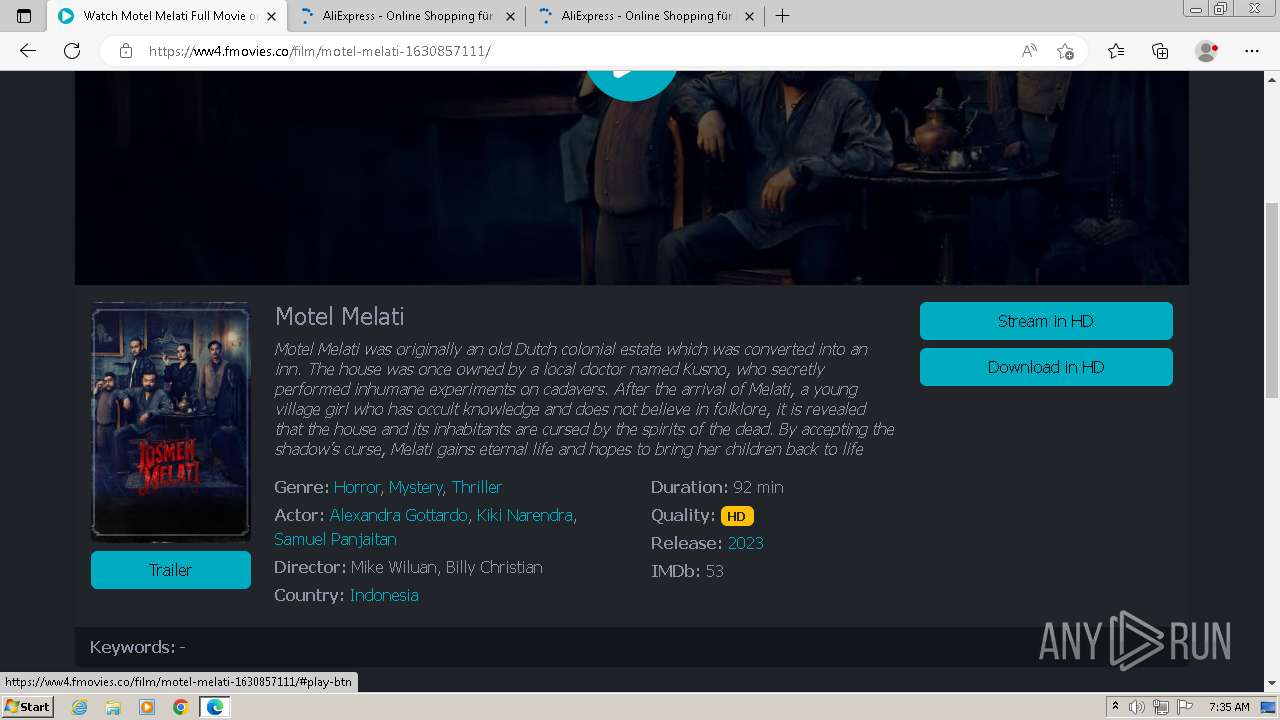This screenshot has width=1280, height=720.
Task: Open the Mystery genre link
Action: point(416,487)
